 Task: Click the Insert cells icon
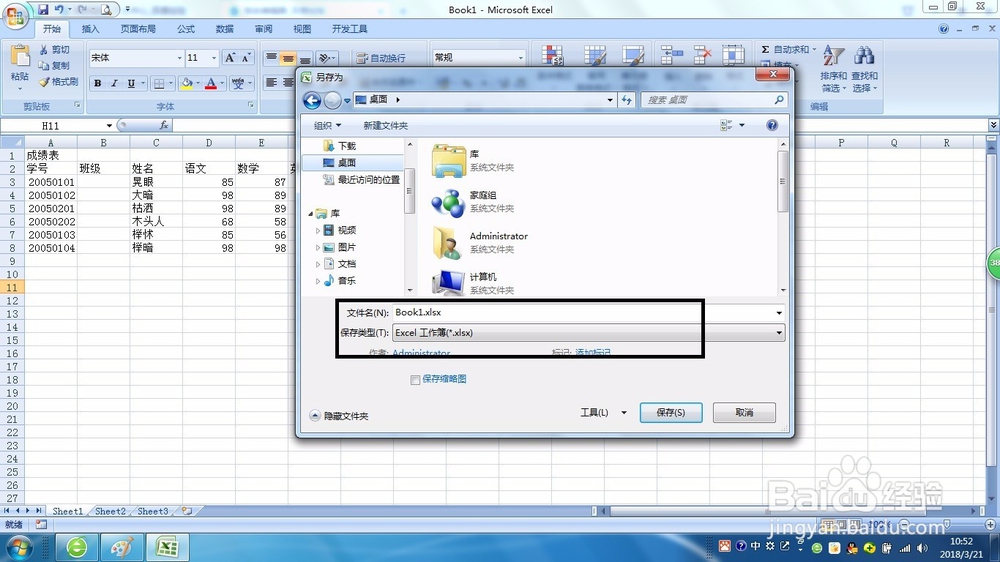[x=671, y=55]
